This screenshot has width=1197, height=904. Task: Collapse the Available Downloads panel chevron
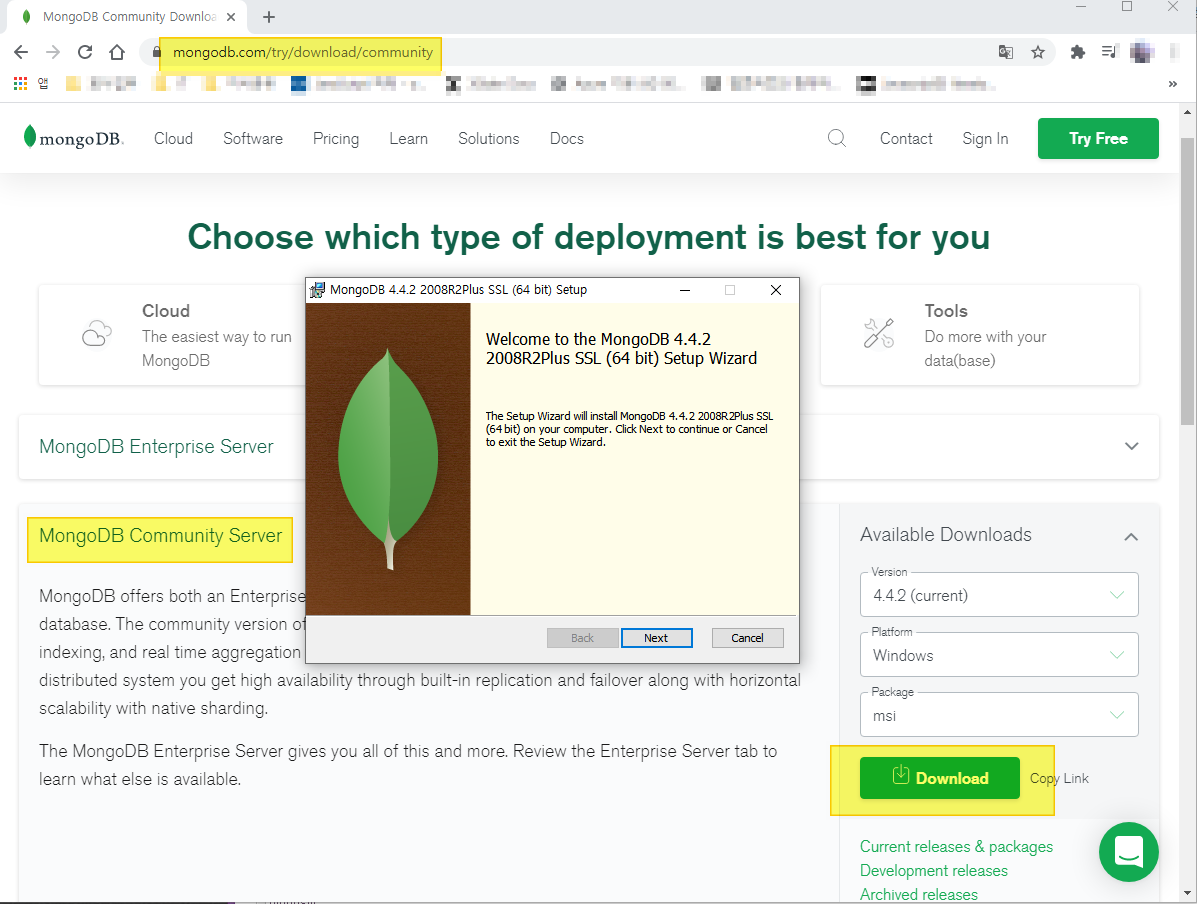click(x=1131, y=536)
